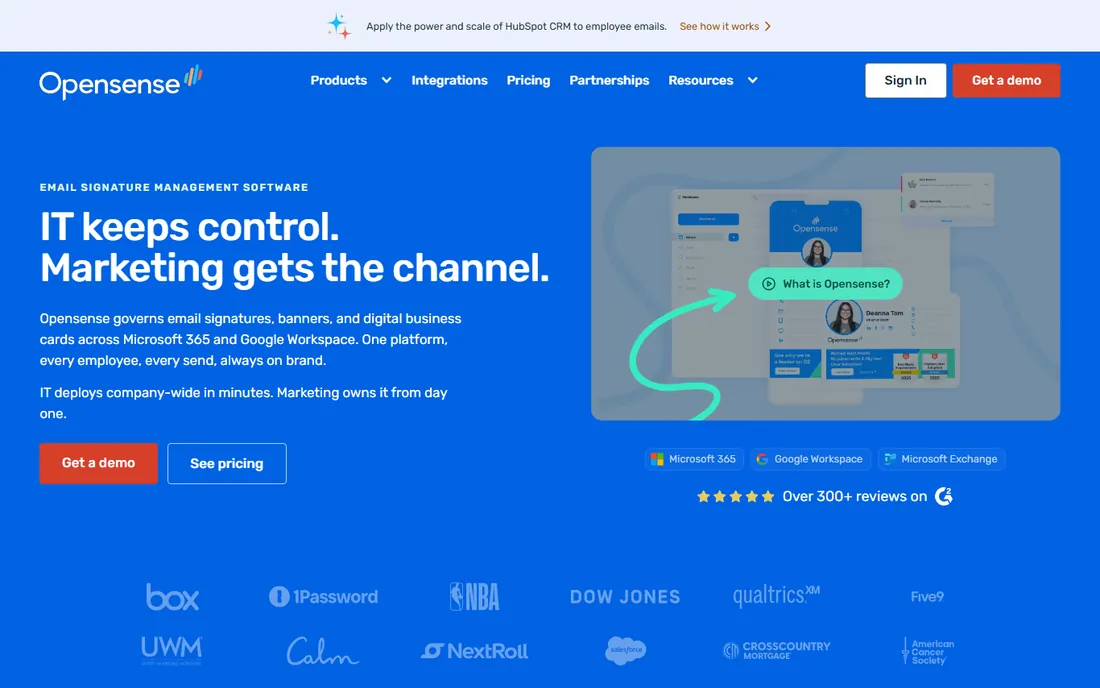Click the NBA customer logo
1100x688 pixels.
tap(474, 597)
